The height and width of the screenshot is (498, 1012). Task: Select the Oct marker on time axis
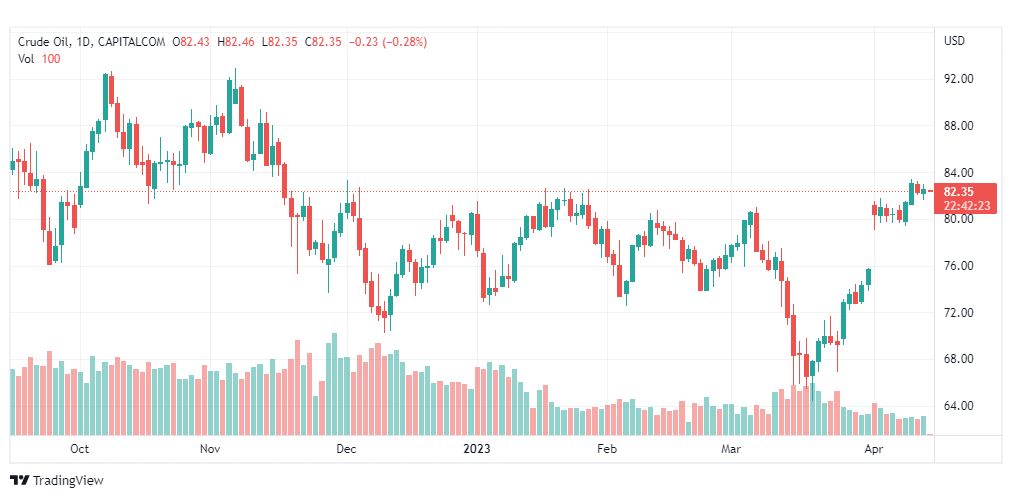click(x=81, y=449)
